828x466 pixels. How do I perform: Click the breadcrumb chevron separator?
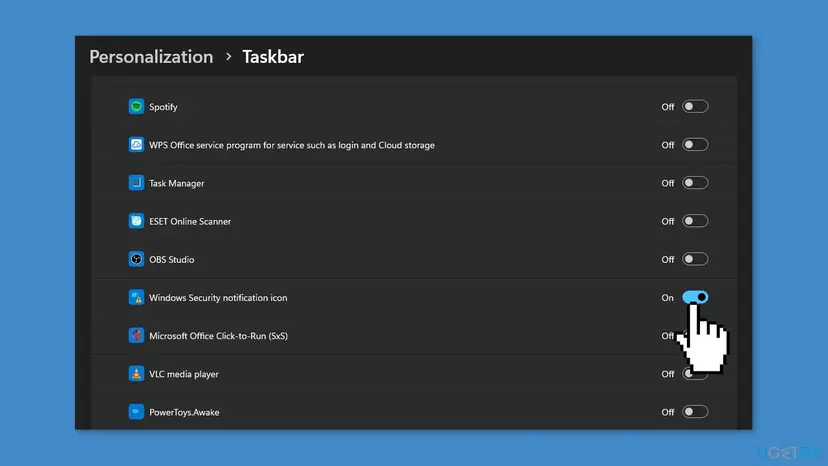point(228,57)
